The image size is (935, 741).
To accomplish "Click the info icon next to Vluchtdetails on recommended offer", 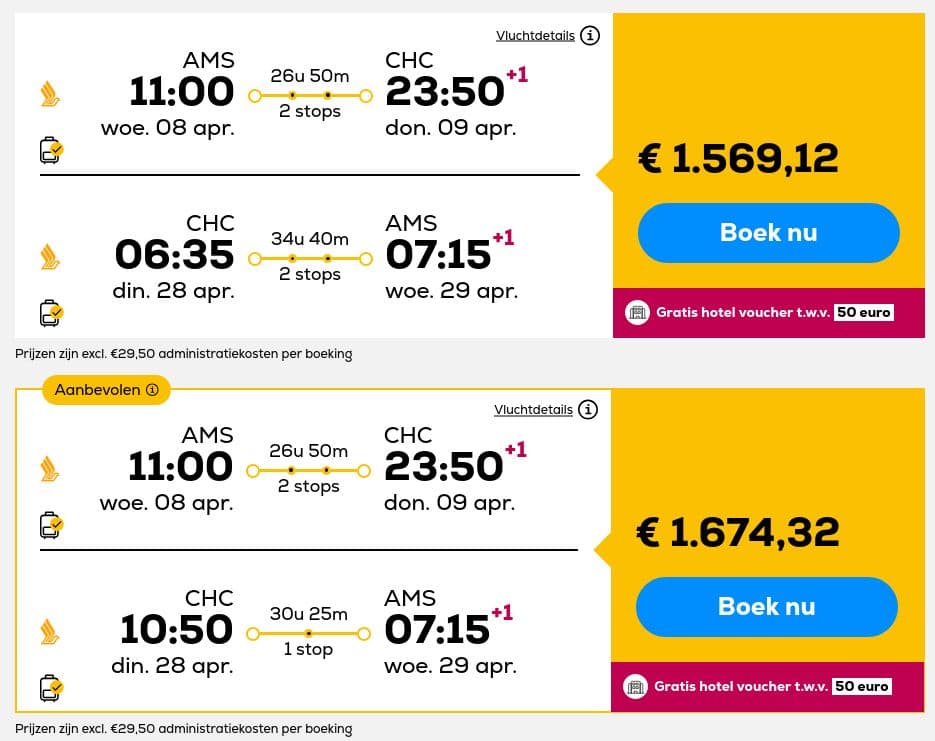I will 588,409.
